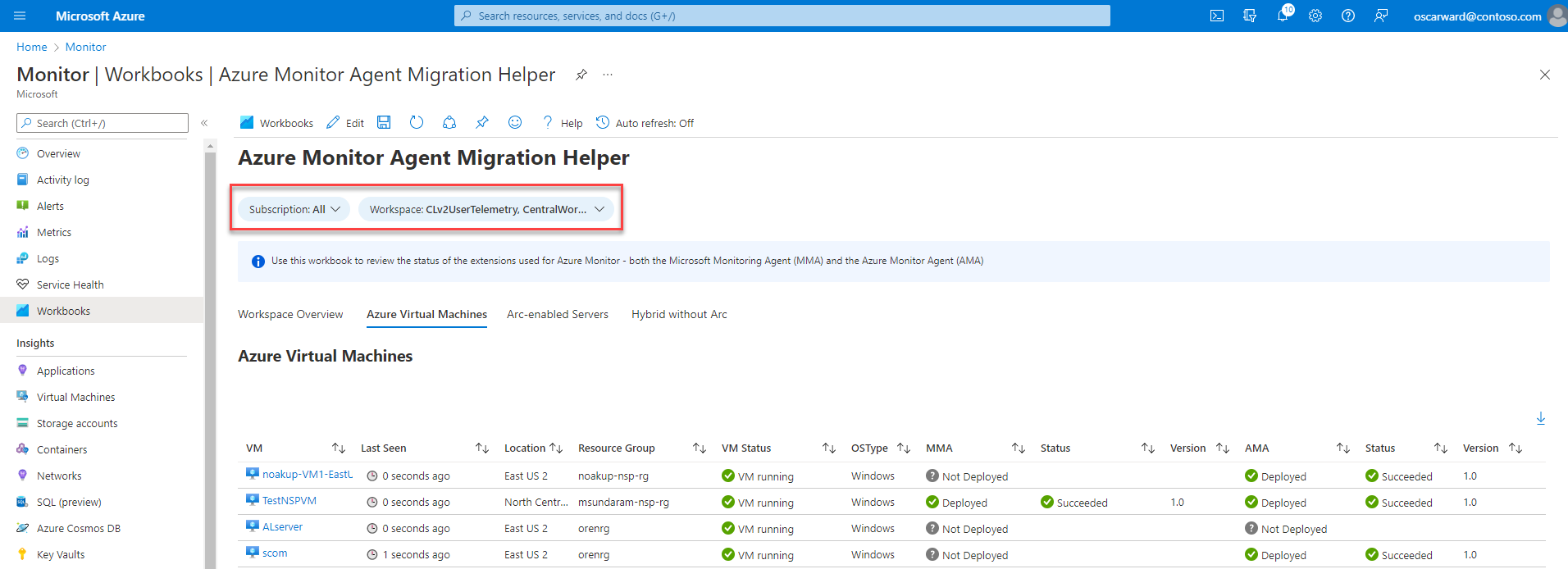Expand the Subscription: All dropdown

(294, 209)
